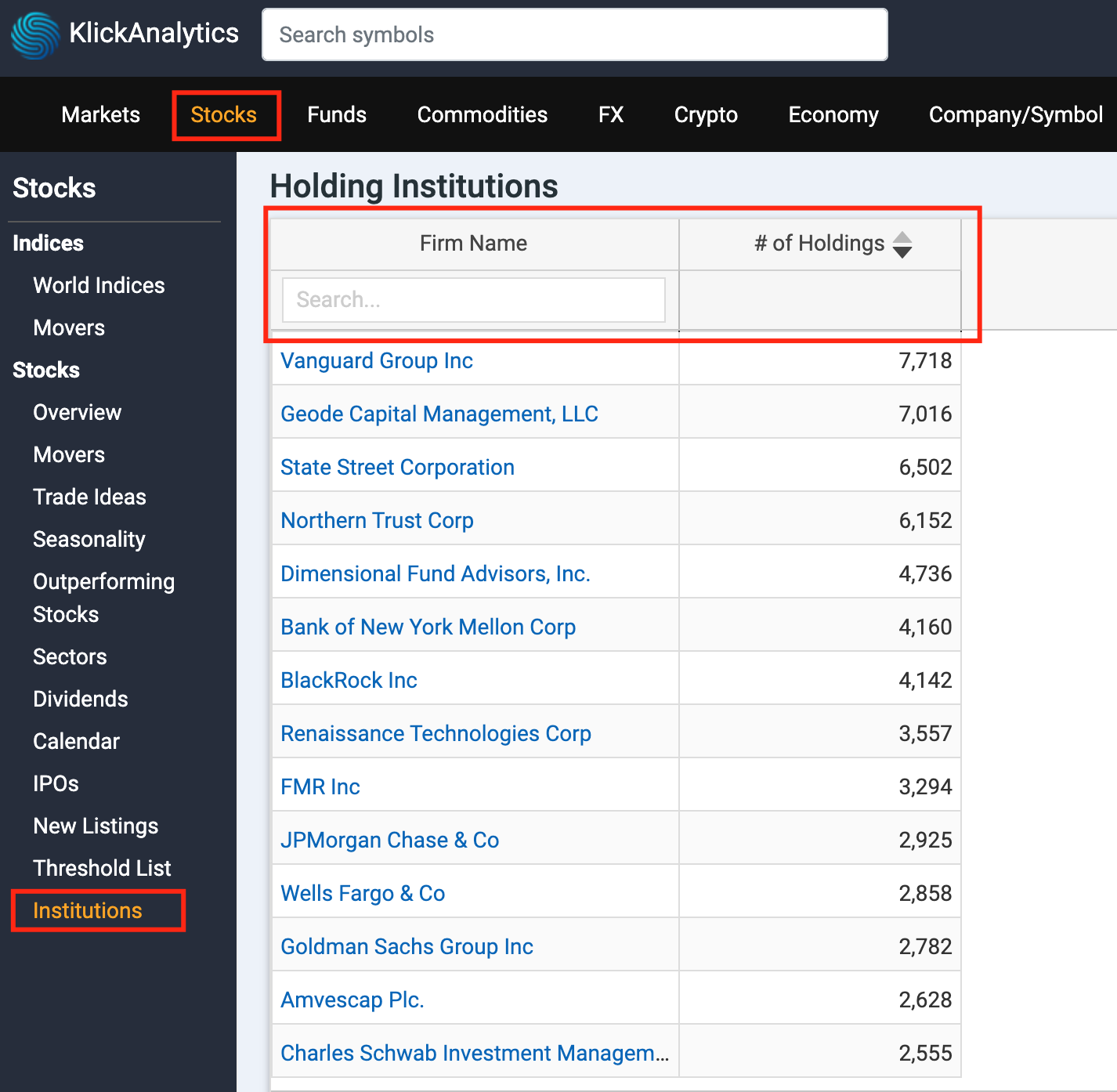Open the Crypto menu

pos(706,114)
